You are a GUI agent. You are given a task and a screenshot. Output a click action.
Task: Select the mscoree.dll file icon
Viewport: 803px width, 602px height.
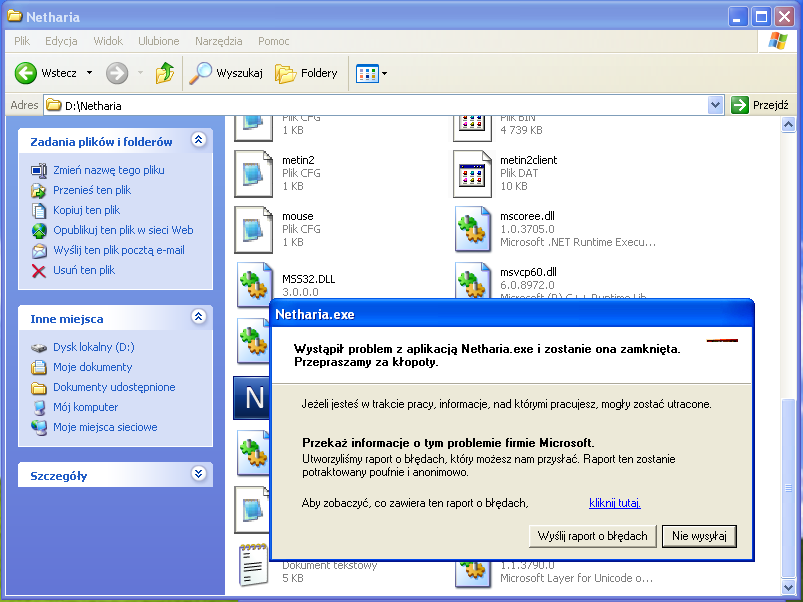point(472,229)
